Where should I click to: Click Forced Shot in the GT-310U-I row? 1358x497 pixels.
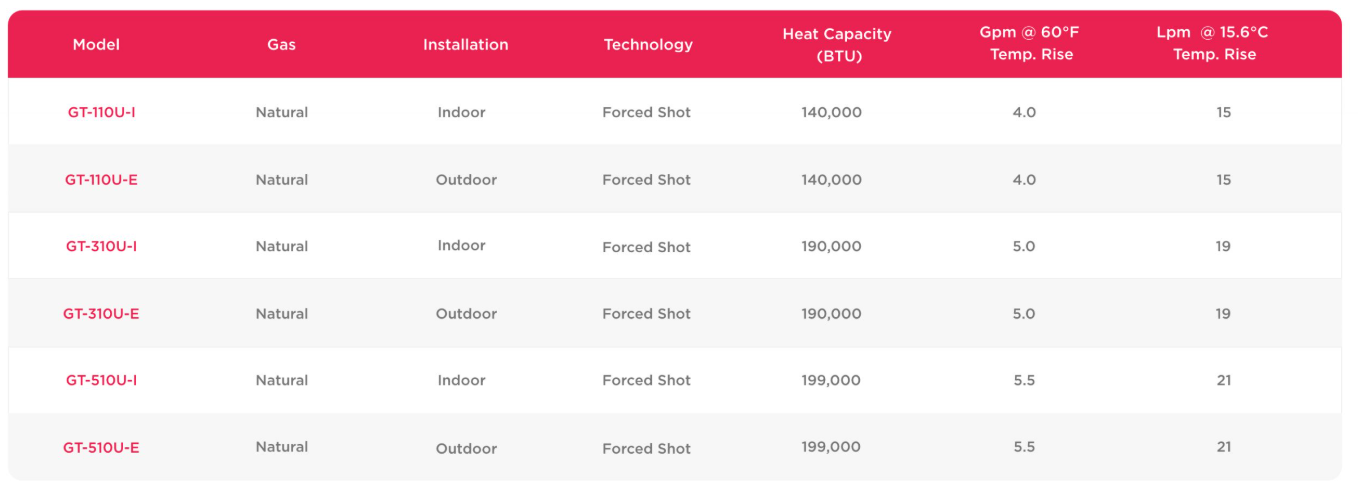click(646, 247)
